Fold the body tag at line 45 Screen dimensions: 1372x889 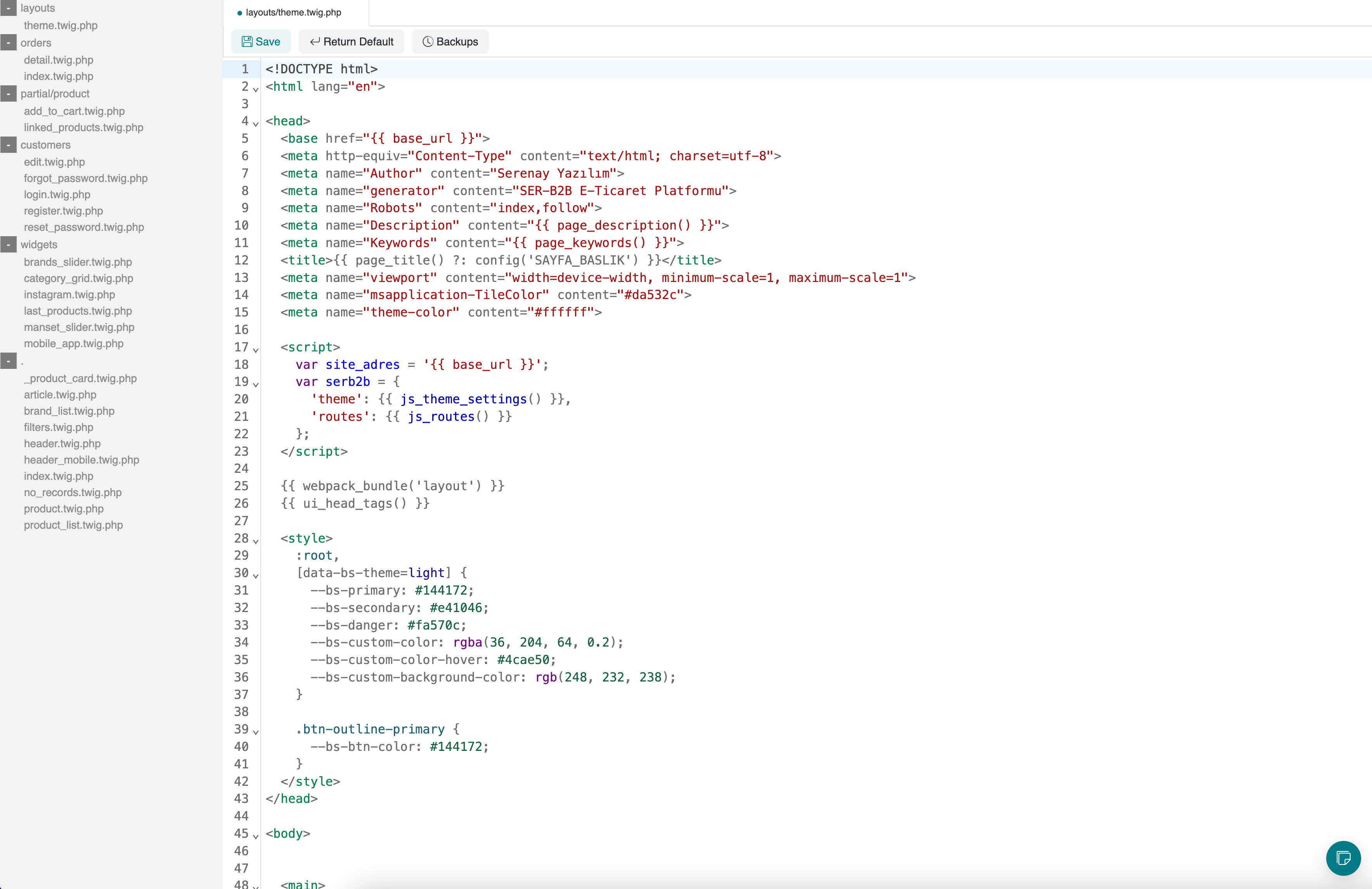coord(255,836)
